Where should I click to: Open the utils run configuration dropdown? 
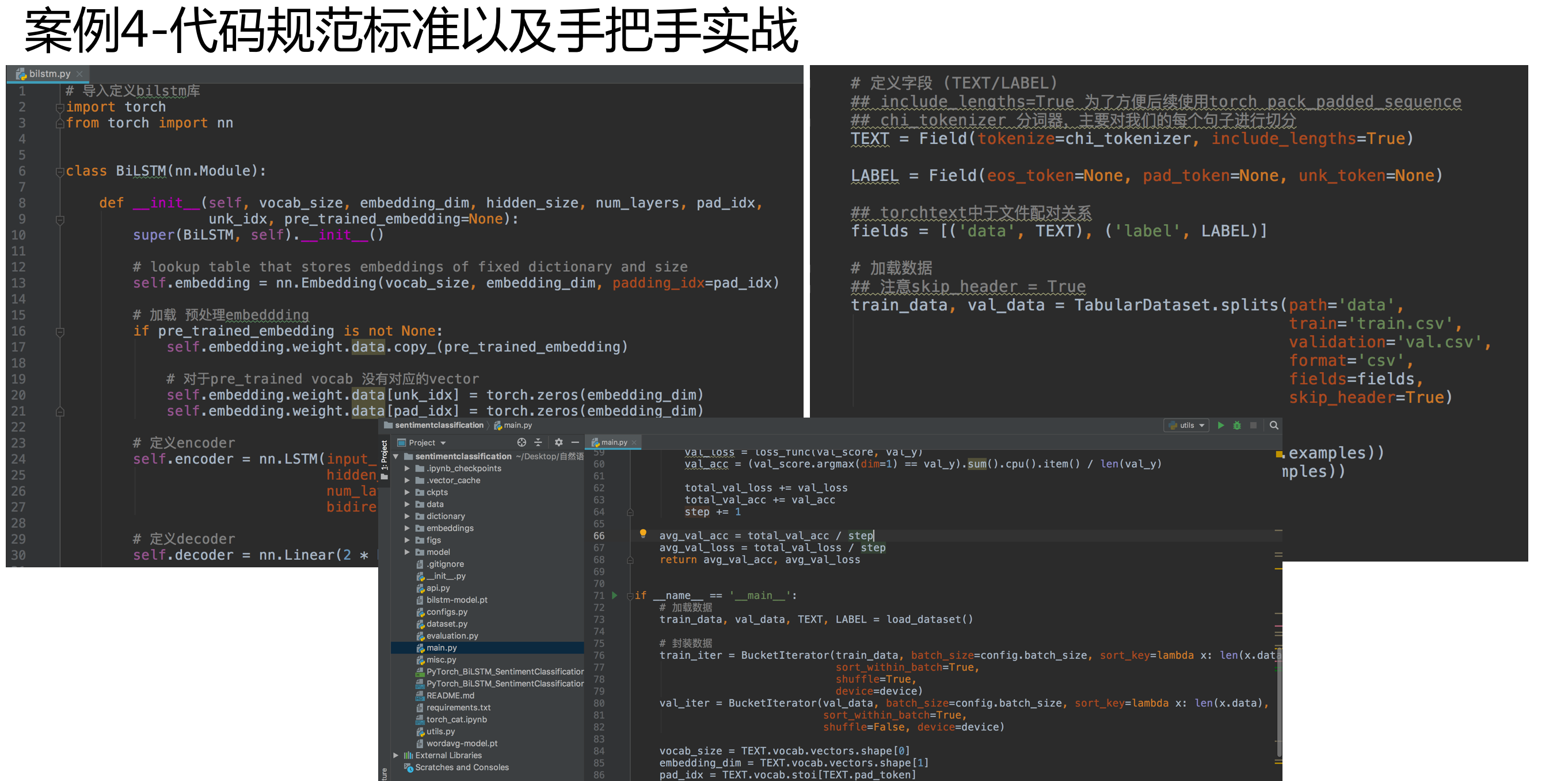(1198, 425)
